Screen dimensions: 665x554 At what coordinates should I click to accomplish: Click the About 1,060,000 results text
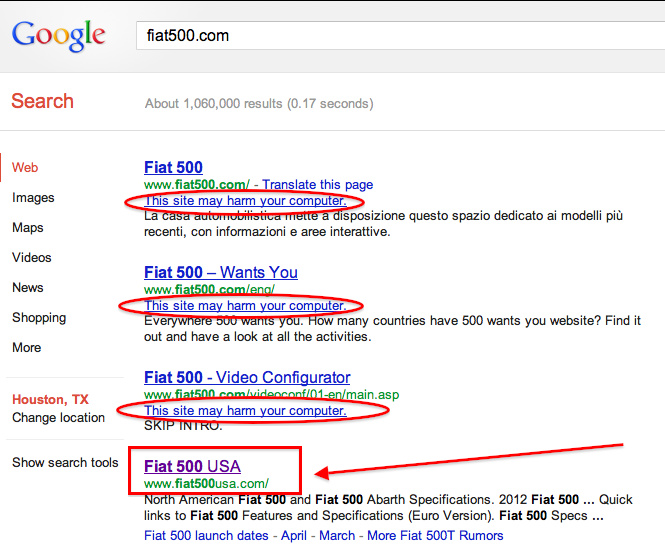pos(259,104)
